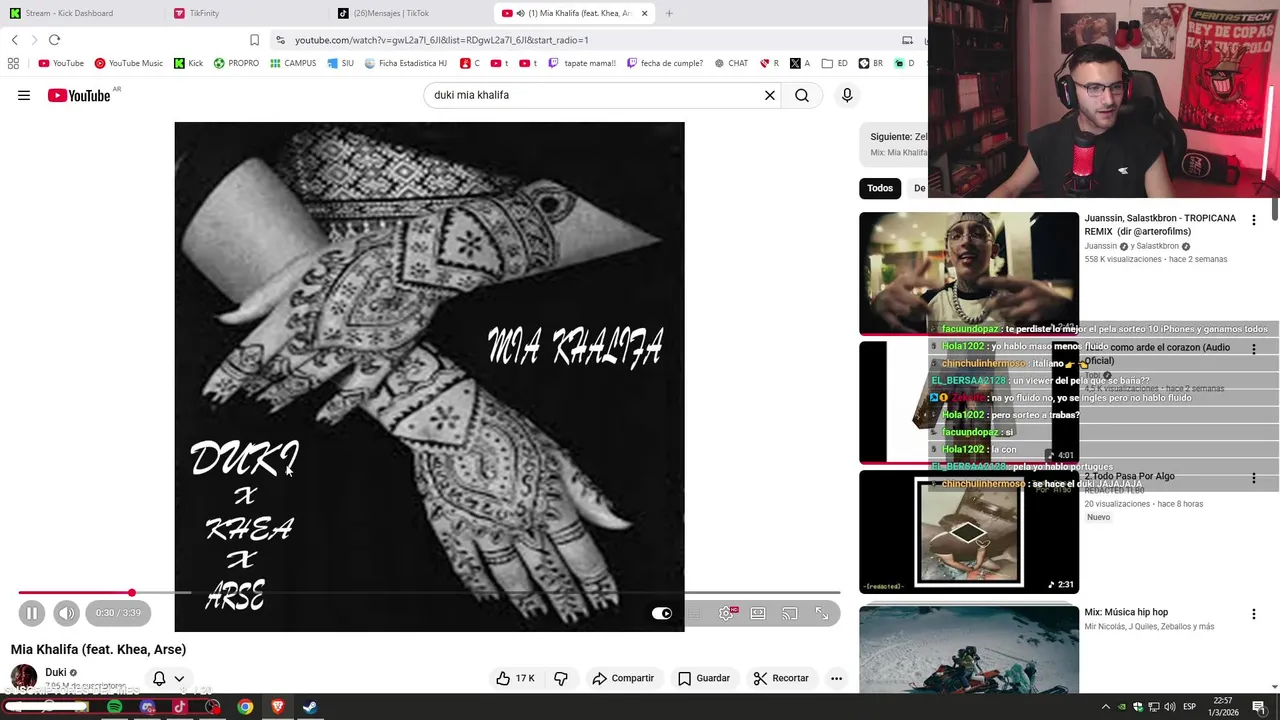
Task: Save the video with Guardar
Action: click(704, 678)
